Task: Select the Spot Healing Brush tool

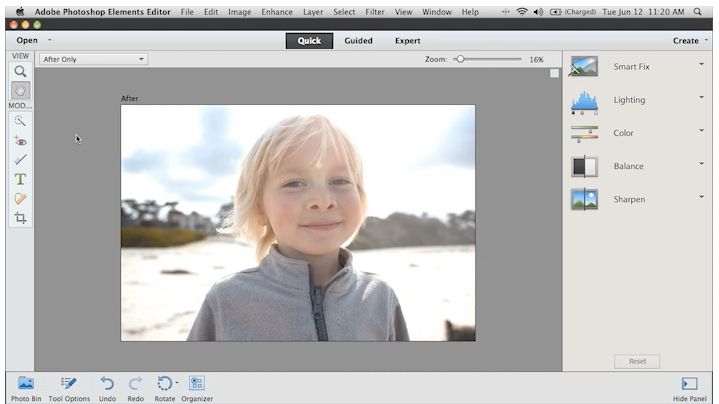Action: pos(20,198)
